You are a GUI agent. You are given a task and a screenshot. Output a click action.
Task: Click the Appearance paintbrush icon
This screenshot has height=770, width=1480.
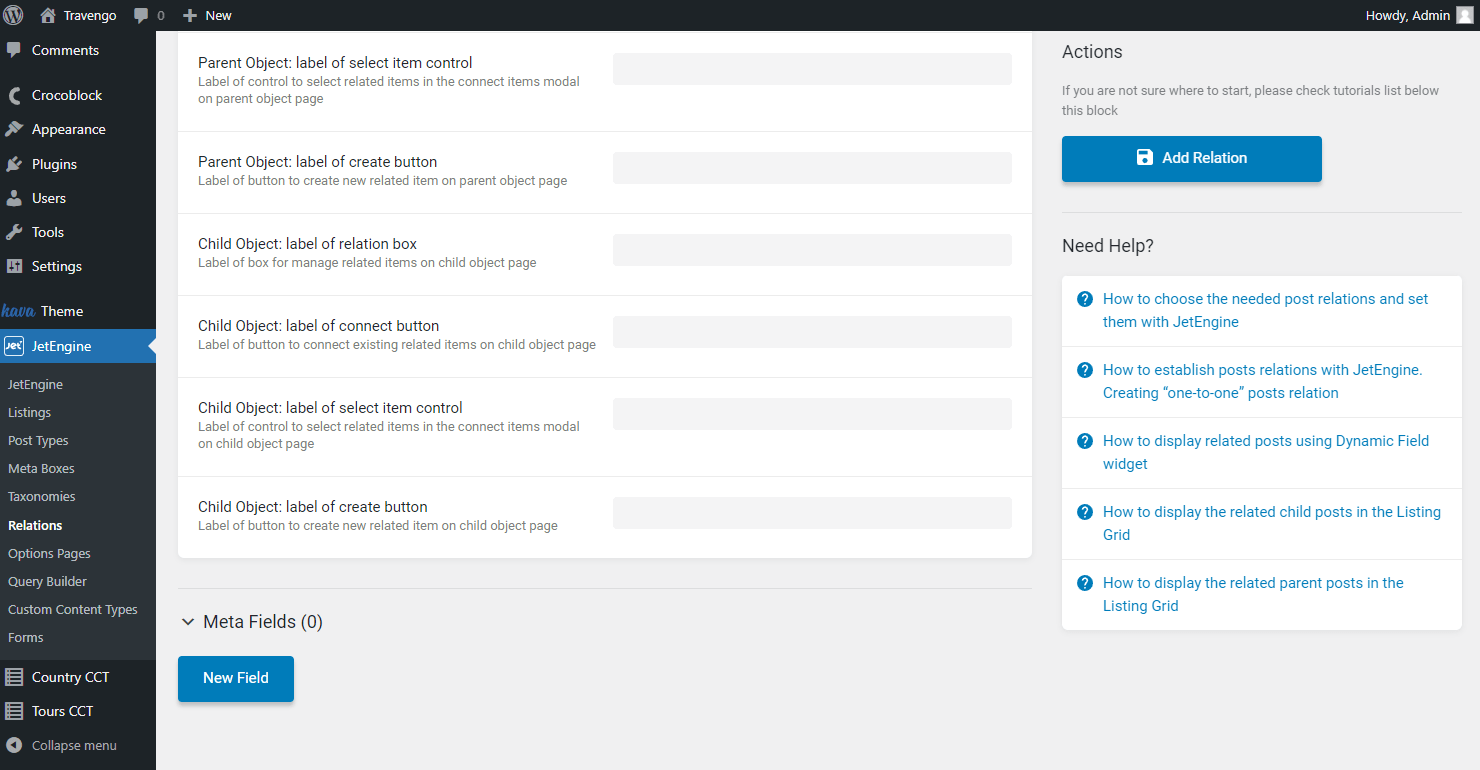[14, 129]
